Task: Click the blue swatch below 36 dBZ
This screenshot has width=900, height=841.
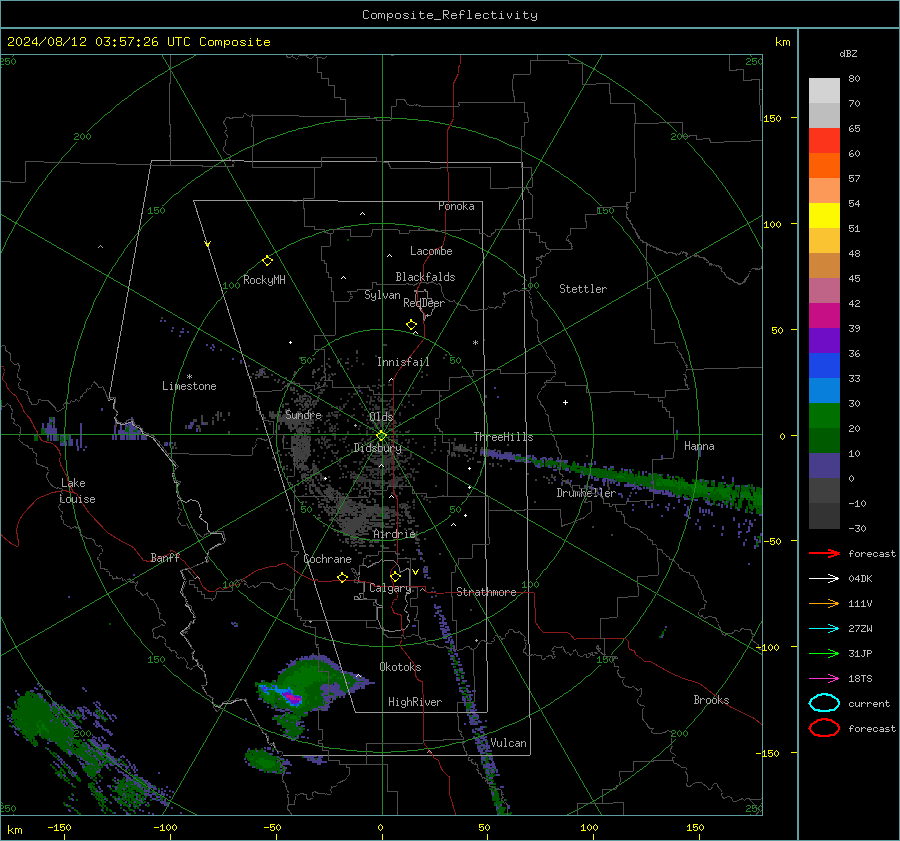Action: point(824,366)
